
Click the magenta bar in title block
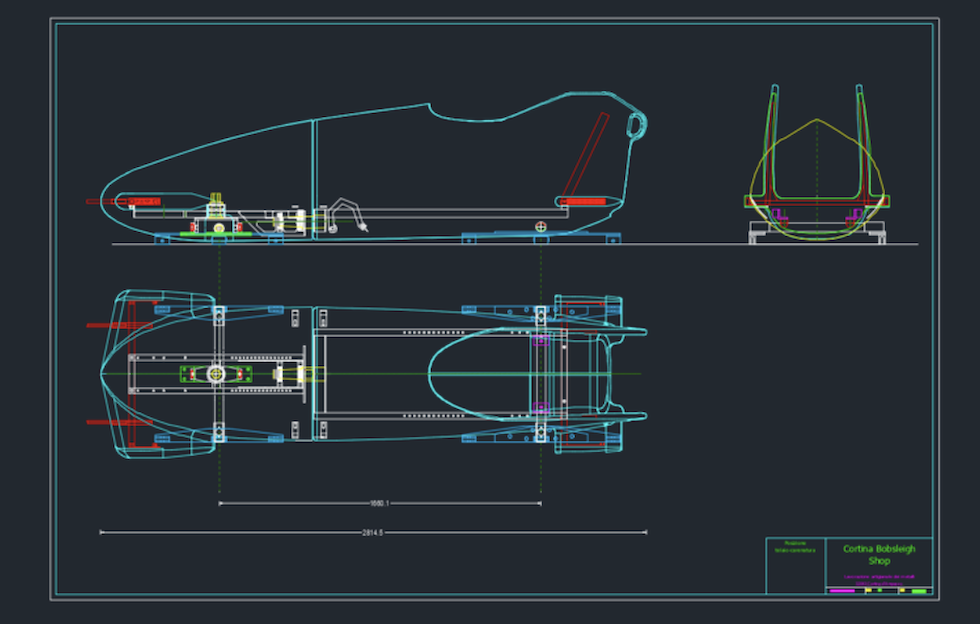click(x=843, y=591)
